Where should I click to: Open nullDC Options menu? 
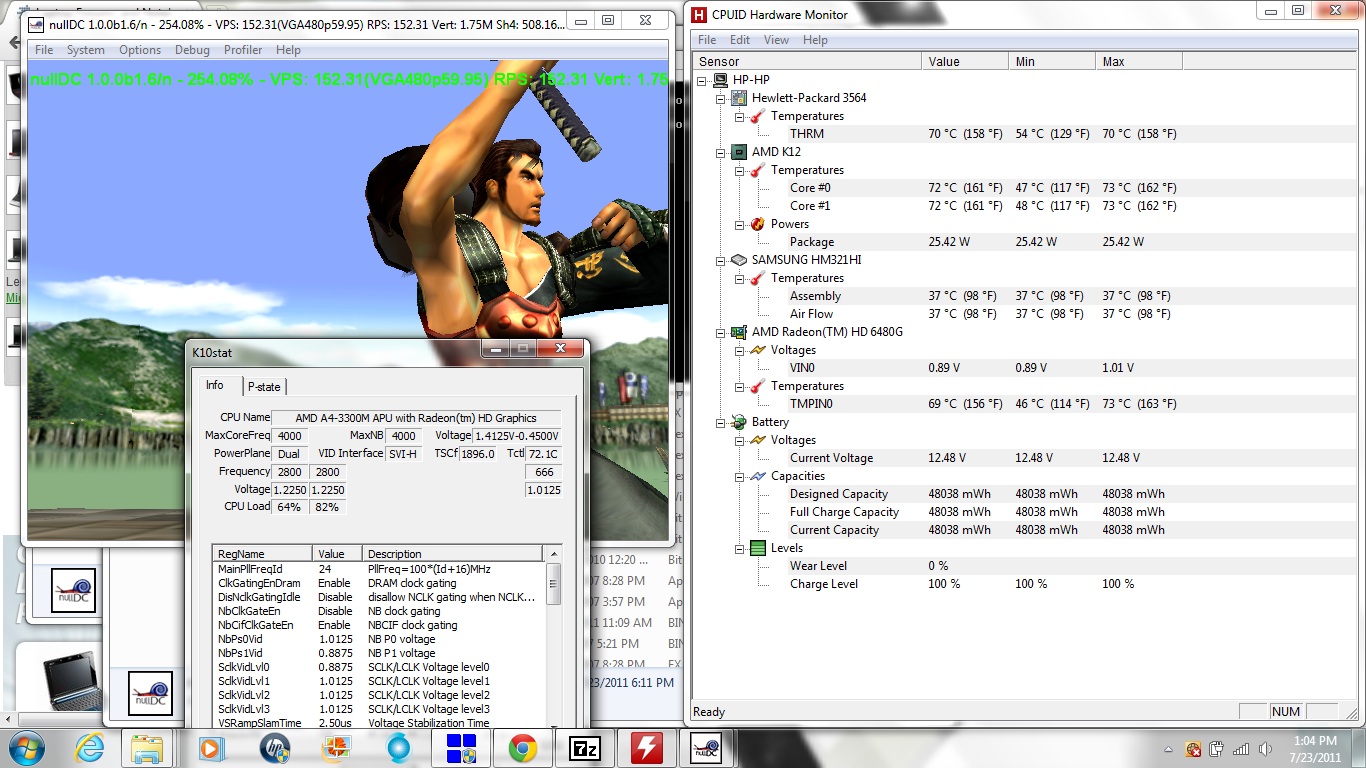click(140, 50)
